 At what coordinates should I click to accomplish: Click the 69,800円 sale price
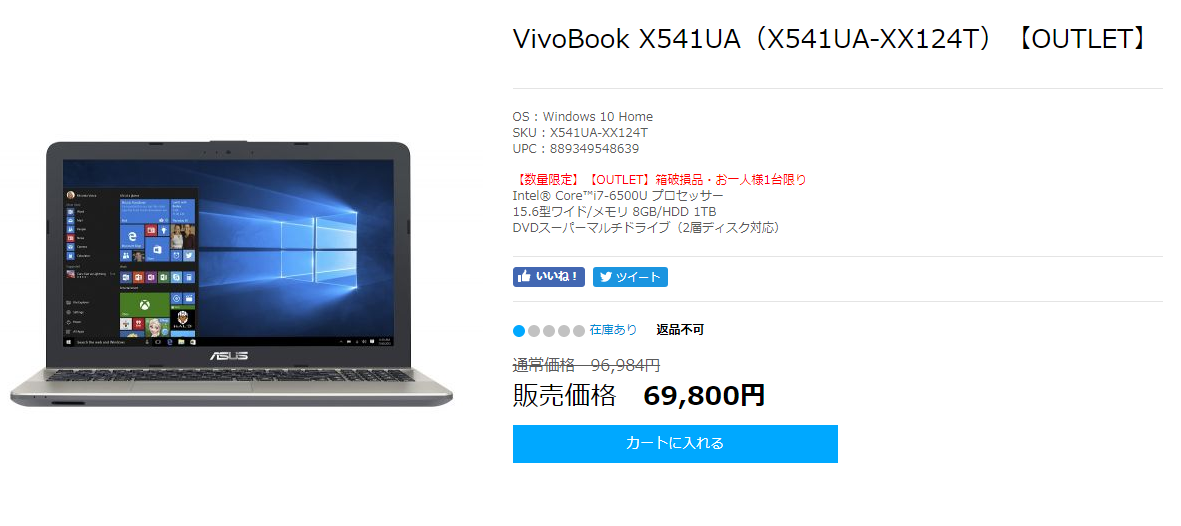[x=704, y=395]
